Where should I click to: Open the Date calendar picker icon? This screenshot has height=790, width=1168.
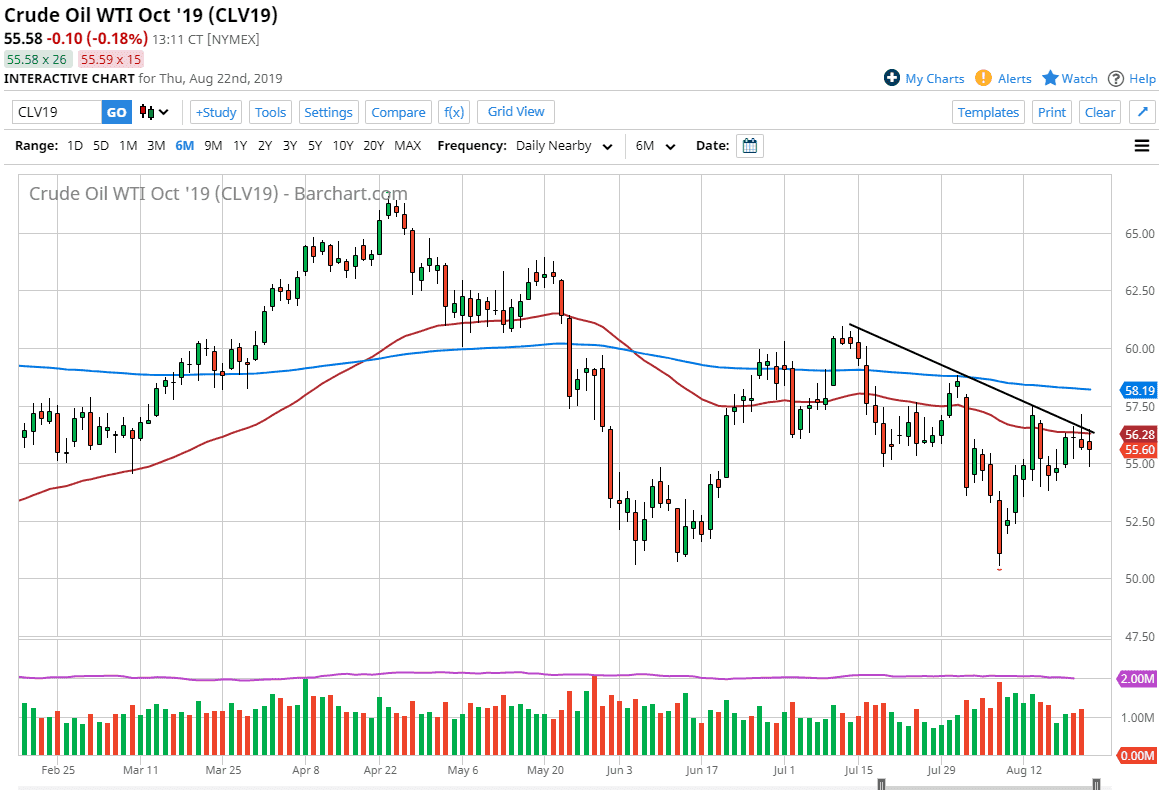pyautogui.click(x=750, y=145)
